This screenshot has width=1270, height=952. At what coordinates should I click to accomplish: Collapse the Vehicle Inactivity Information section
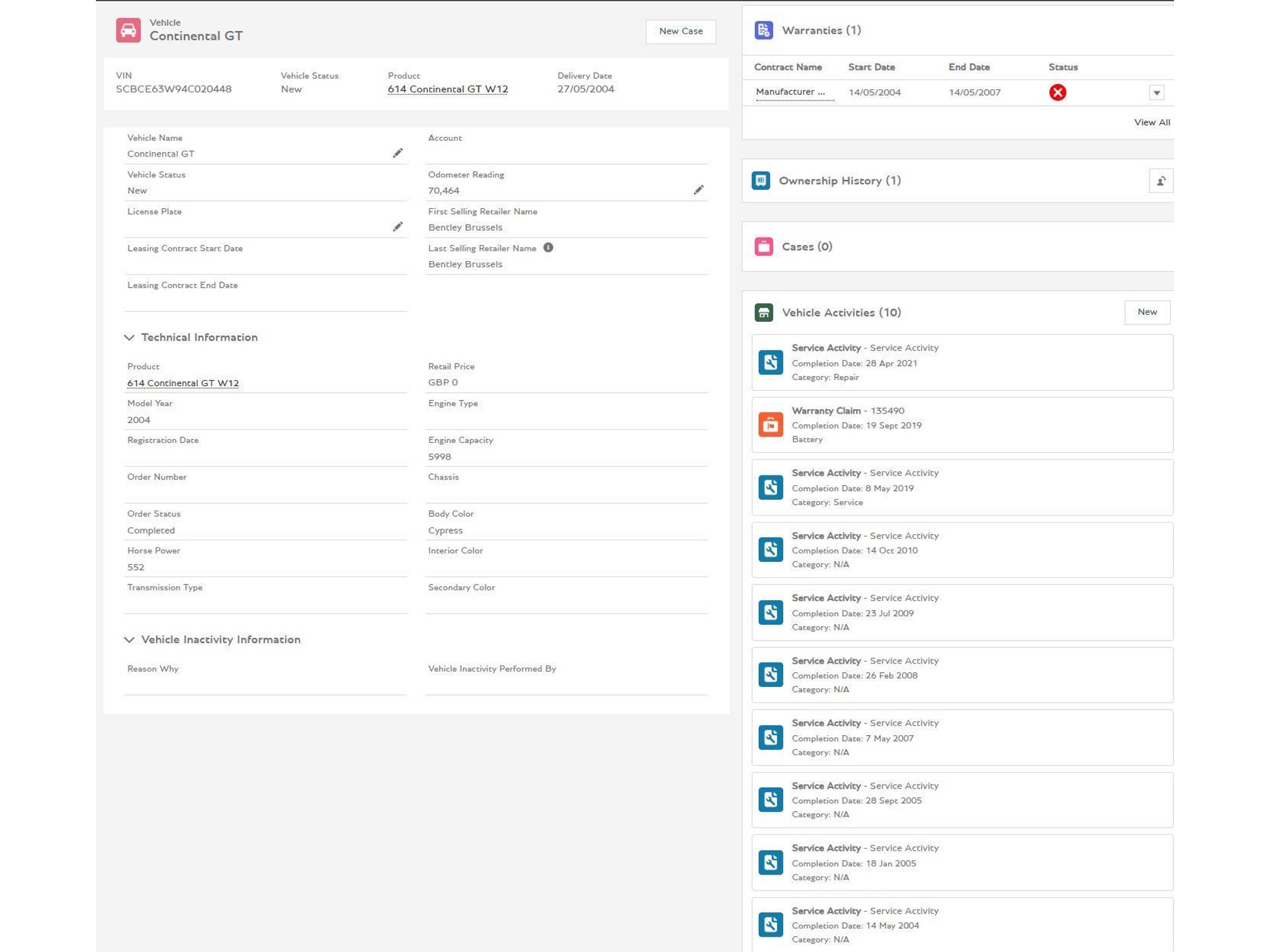[129, 640]
